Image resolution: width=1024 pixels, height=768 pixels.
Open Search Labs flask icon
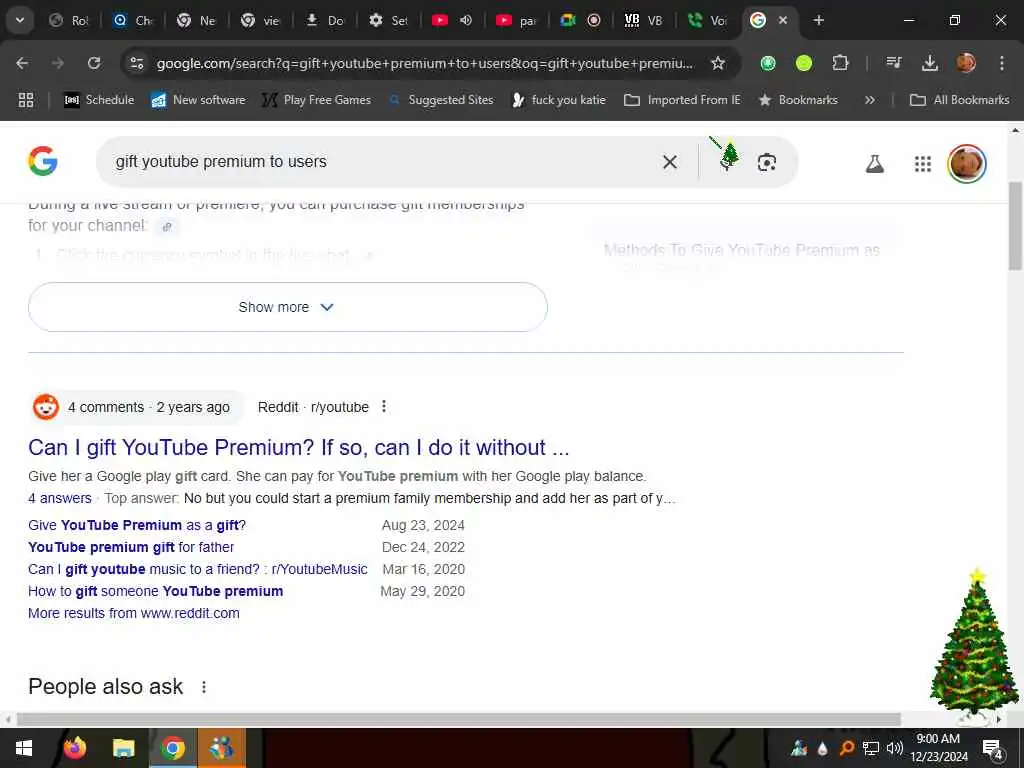874,164
